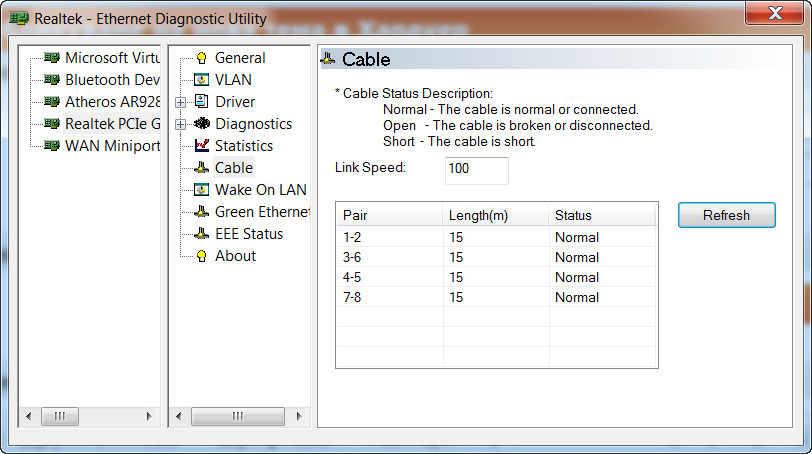Open the Wake On LAN page
This screenshot has height=454, width=812.
coord(260,189)
